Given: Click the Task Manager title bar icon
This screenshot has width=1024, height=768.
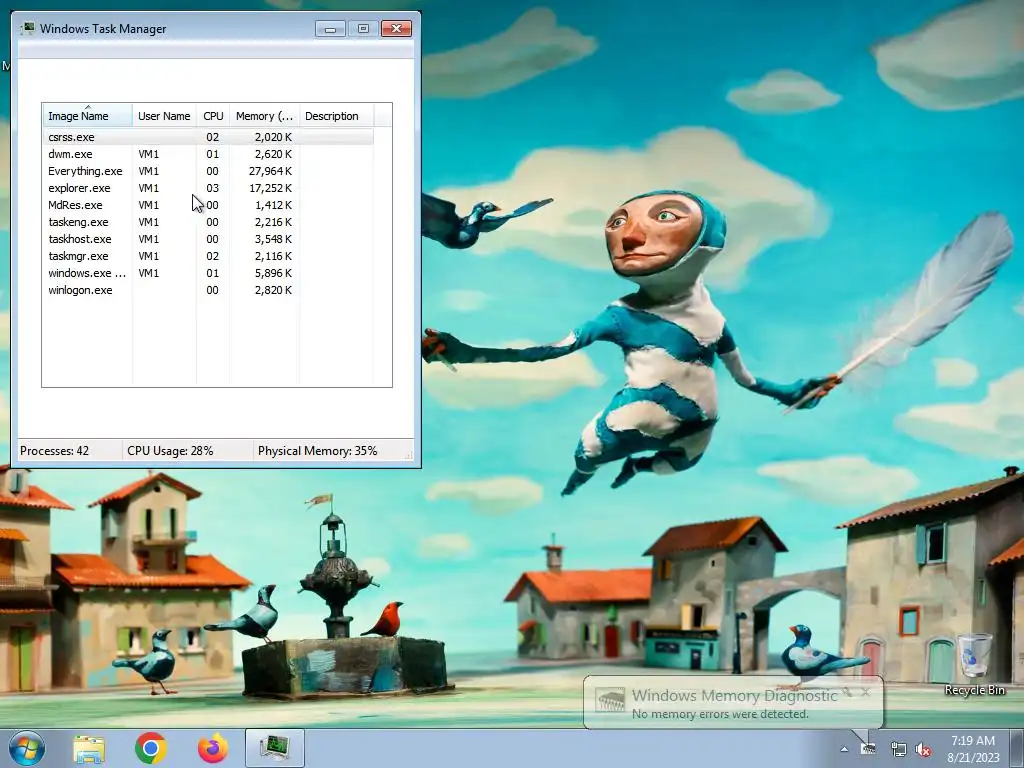Looking at the screenshot, I should click(x=27, y=28).
